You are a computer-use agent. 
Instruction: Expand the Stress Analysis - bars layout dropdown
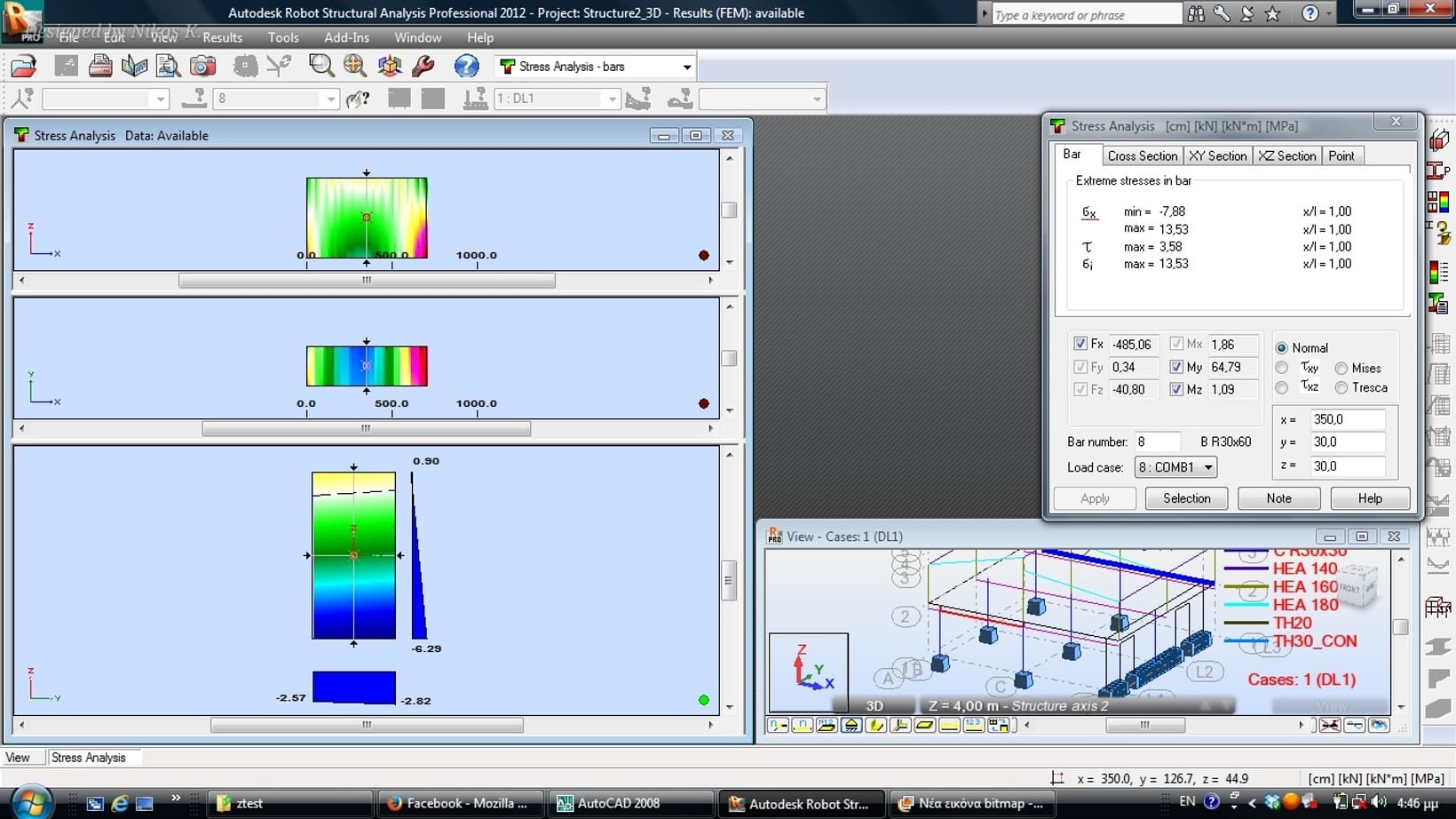pos(686,67)
